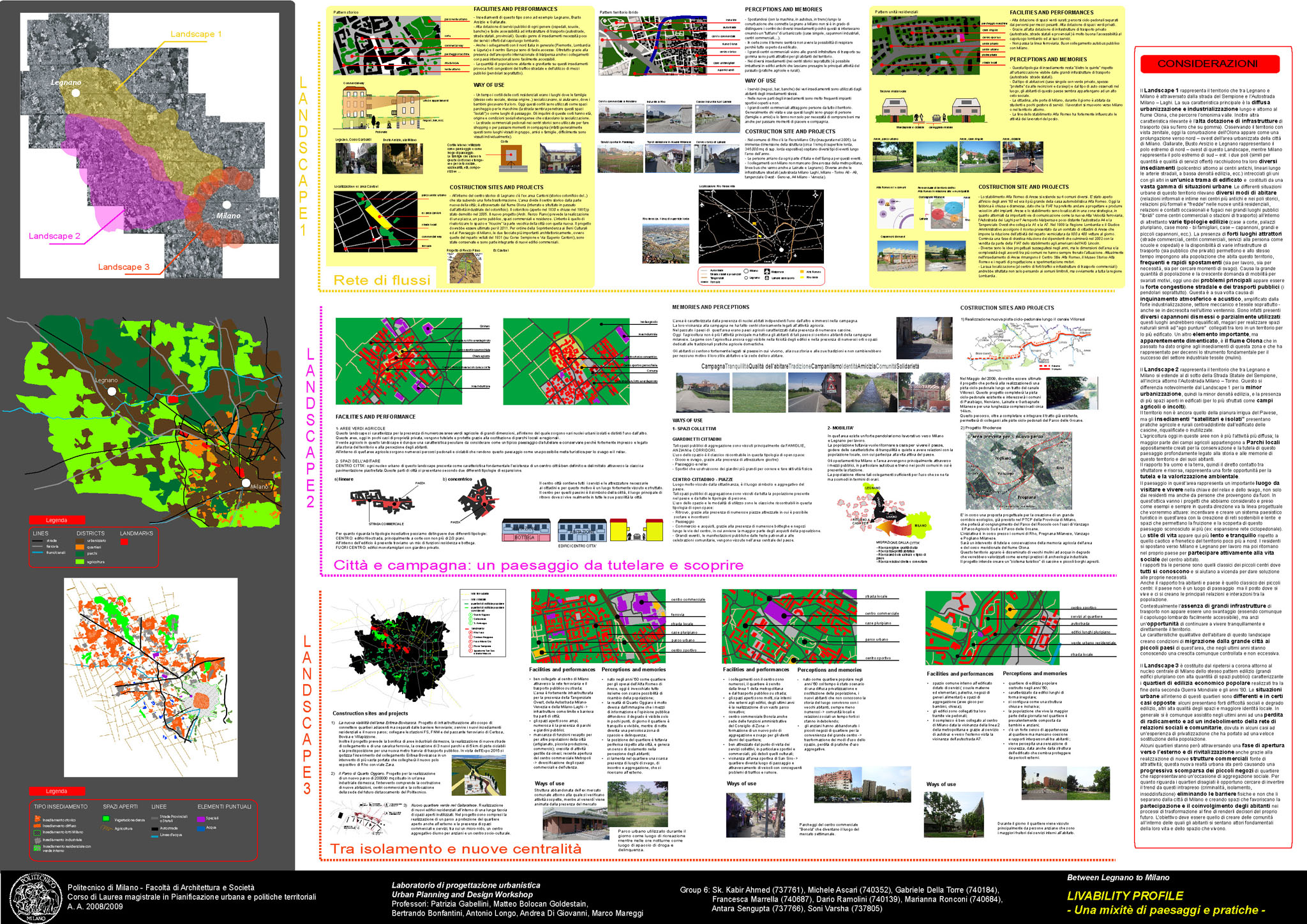Click the yellow Landscape 1 label

coord(196,34)
